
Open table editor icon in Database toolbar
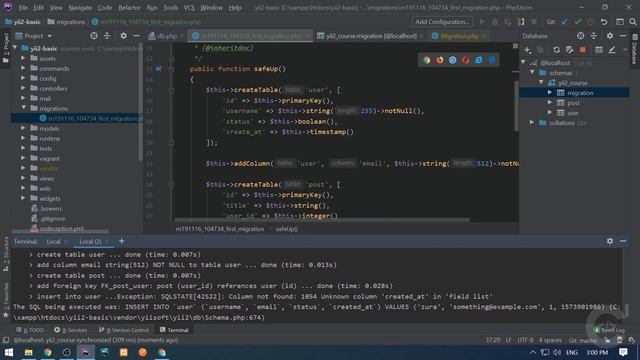pyautogui.click(x=599, y=50)
